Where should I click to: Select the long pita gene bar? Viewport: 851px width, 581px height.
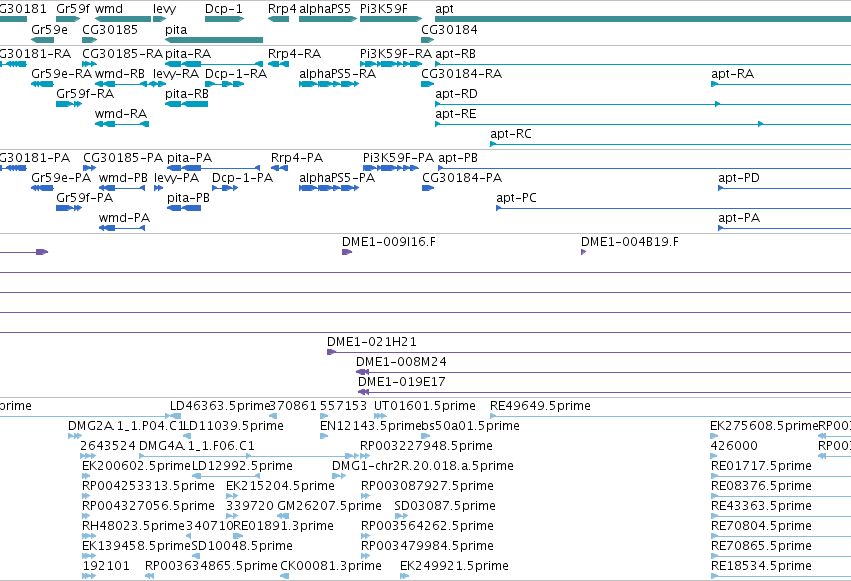tap(214, 40)
